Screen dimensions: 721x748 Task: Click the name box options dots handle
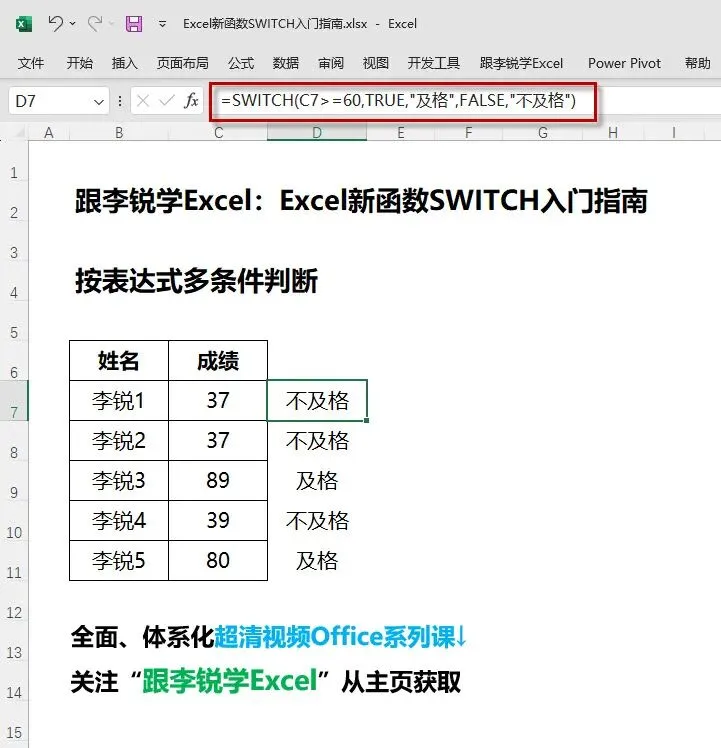120,101
